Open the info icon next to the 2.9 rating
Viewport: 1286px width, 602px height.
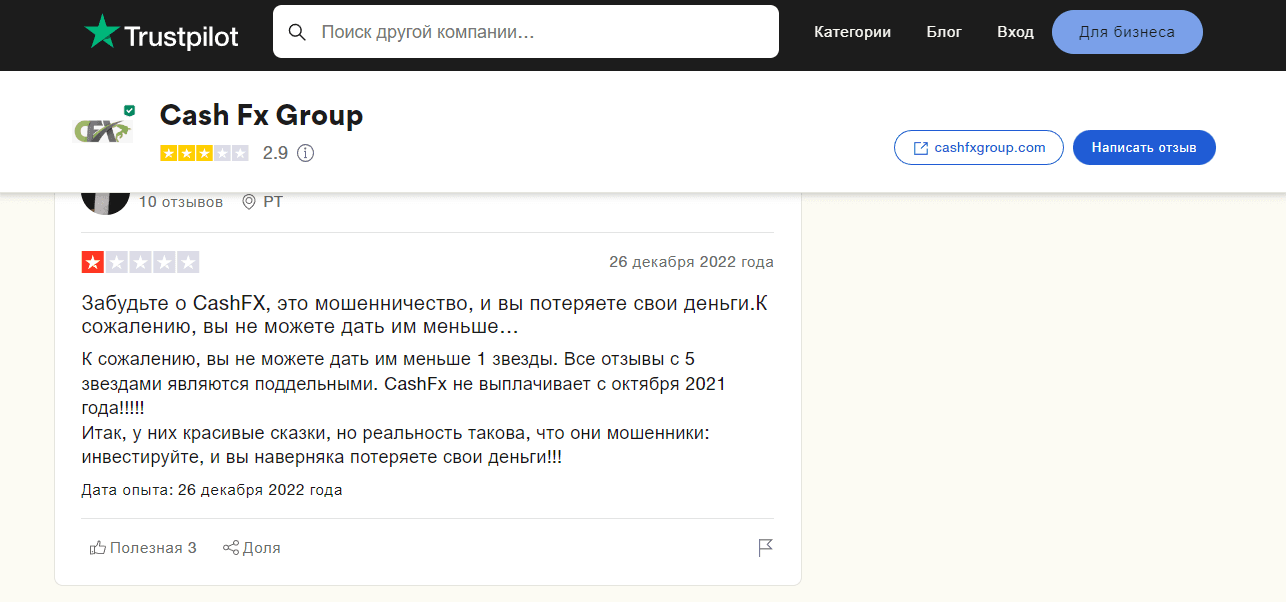pyautogui.click(x=305, y=153)
